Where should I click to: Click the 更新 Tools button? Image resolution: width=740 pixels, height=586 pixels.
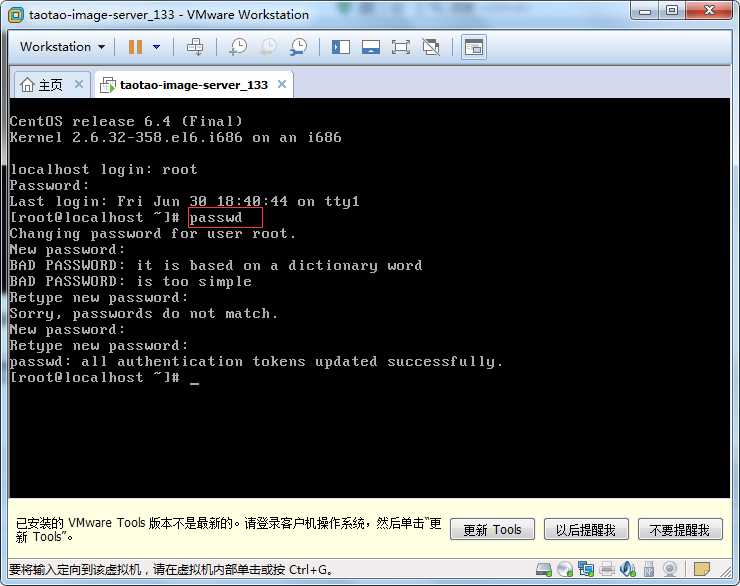tap(492, 529)
